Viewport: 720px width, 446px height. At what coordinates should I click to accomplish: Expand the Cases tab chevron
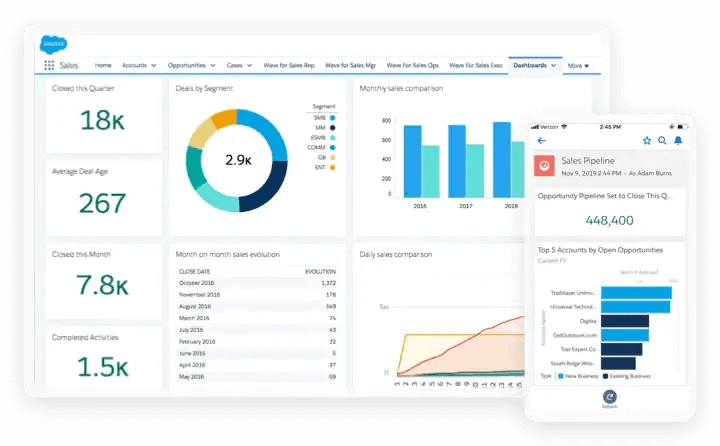(249, 65)
